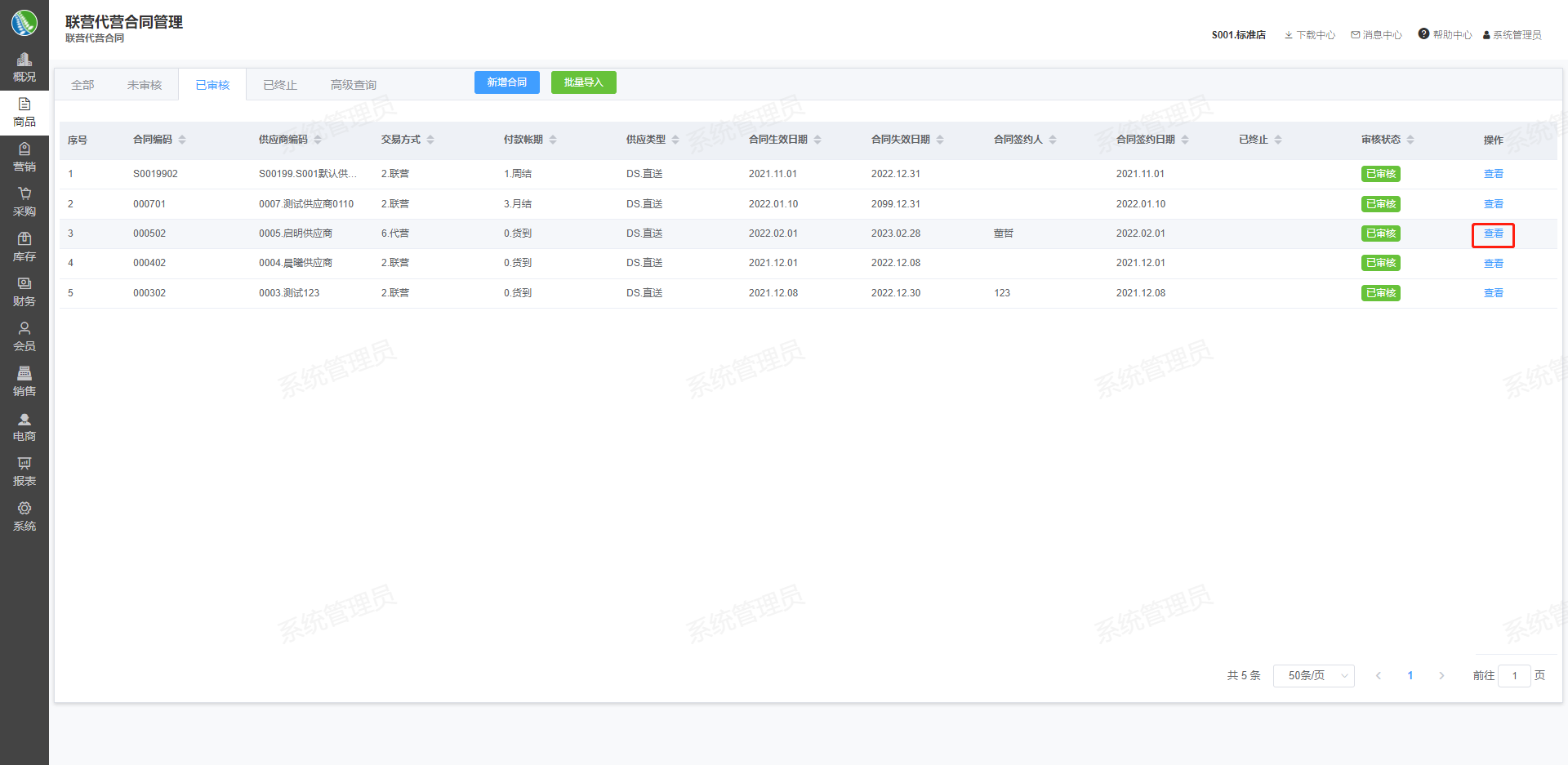Screen dimensions: 1568x765
Task: Sort by 审核状态 column arrows
Action: 1410,140
